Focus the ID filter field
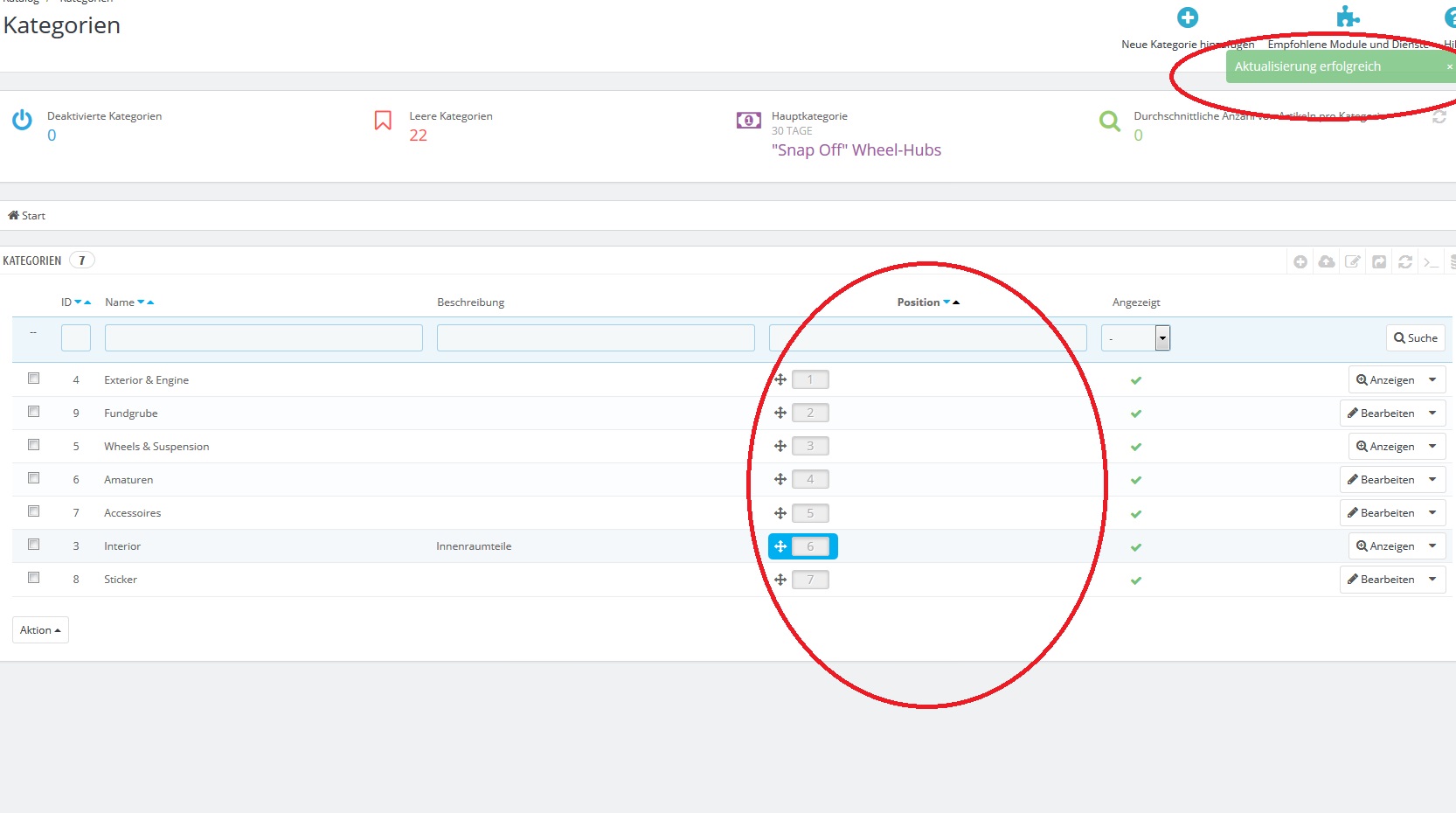 (x=76, y=338)
